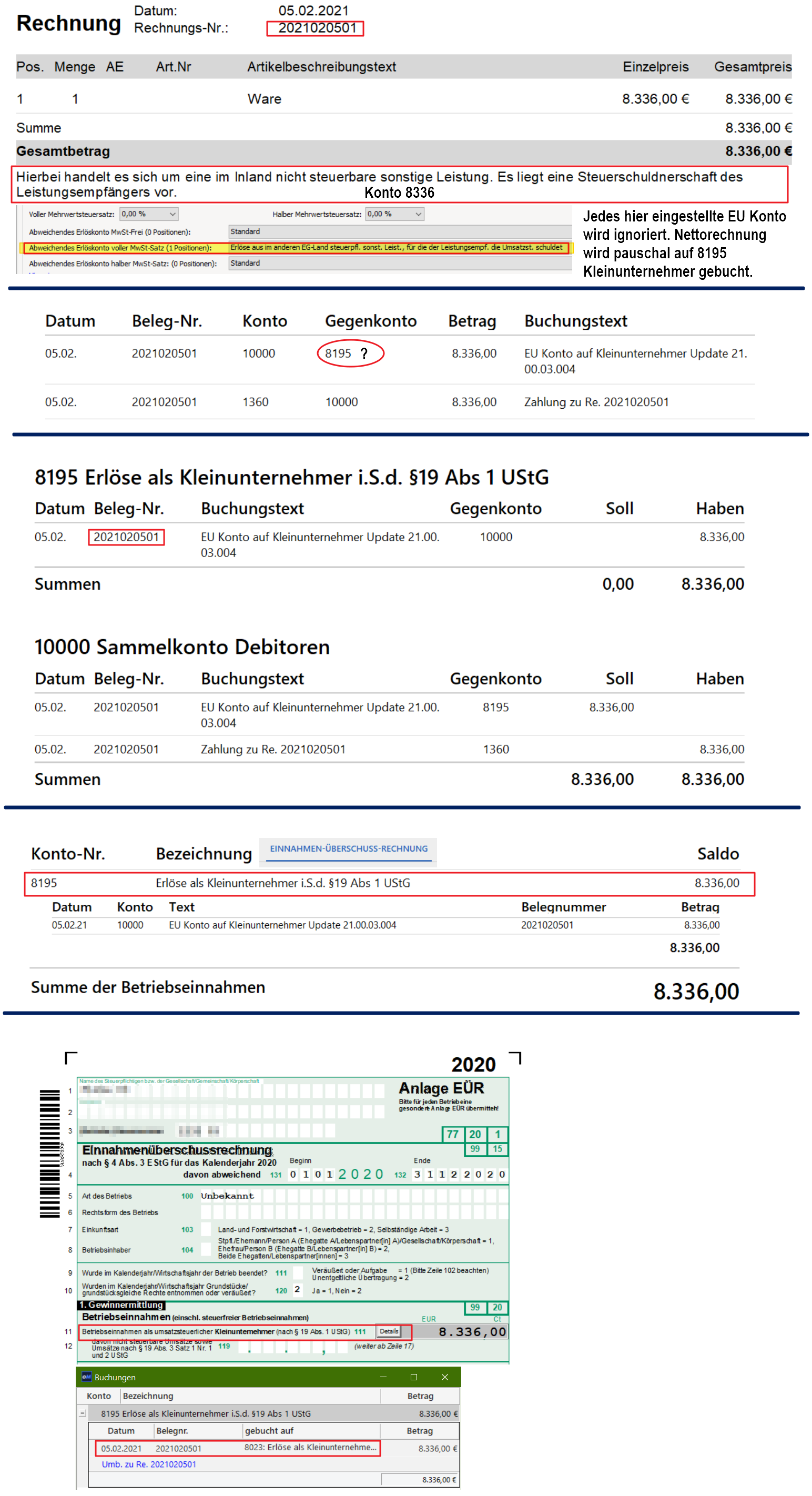Click the Erlöskonto MwSt-Frei Standard field
The width and height of the screenshot is (812, 1496).
pyautogui.click(x=400, y=231)
